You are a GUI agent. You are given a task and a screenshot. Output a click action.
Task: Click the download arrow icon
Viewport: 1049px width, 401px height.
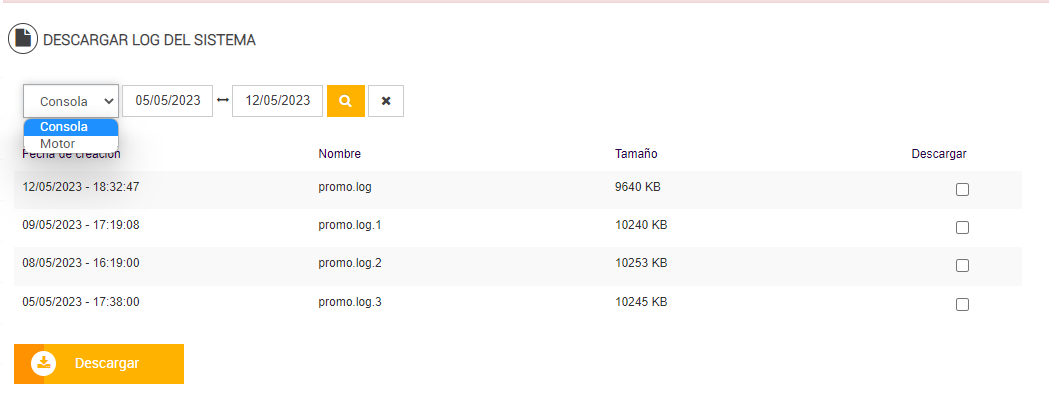(x=43, y=363)
